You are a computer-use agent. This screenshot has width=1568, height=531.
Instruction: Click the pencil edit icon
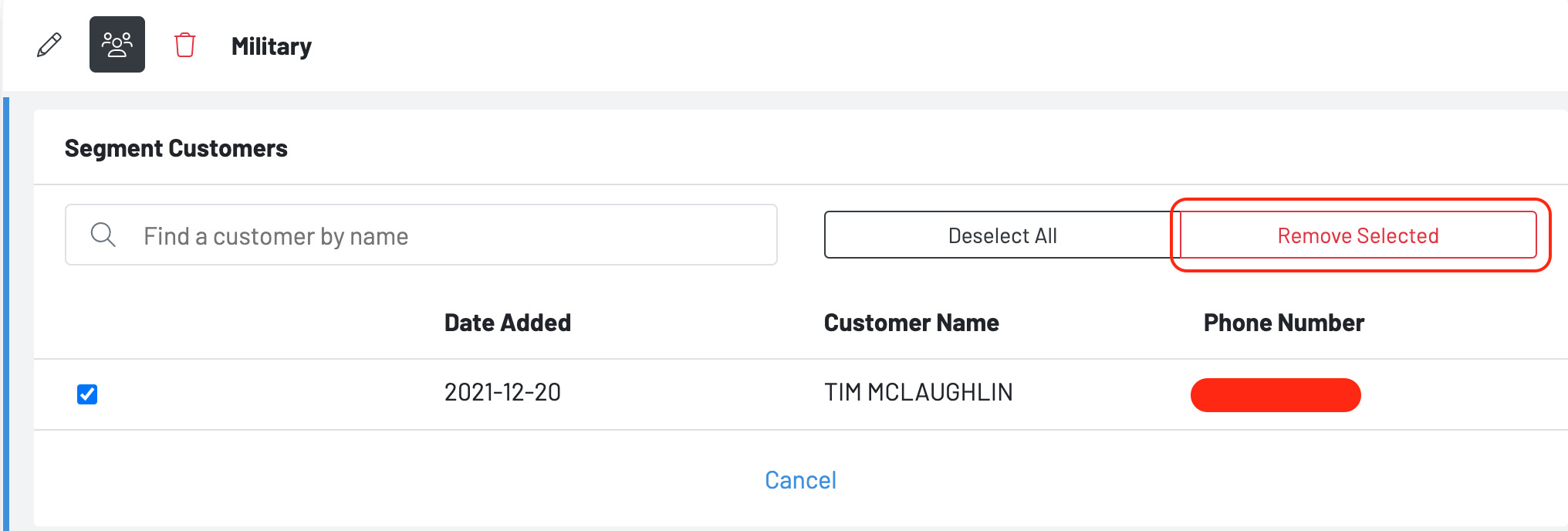[x=49, y=45]
